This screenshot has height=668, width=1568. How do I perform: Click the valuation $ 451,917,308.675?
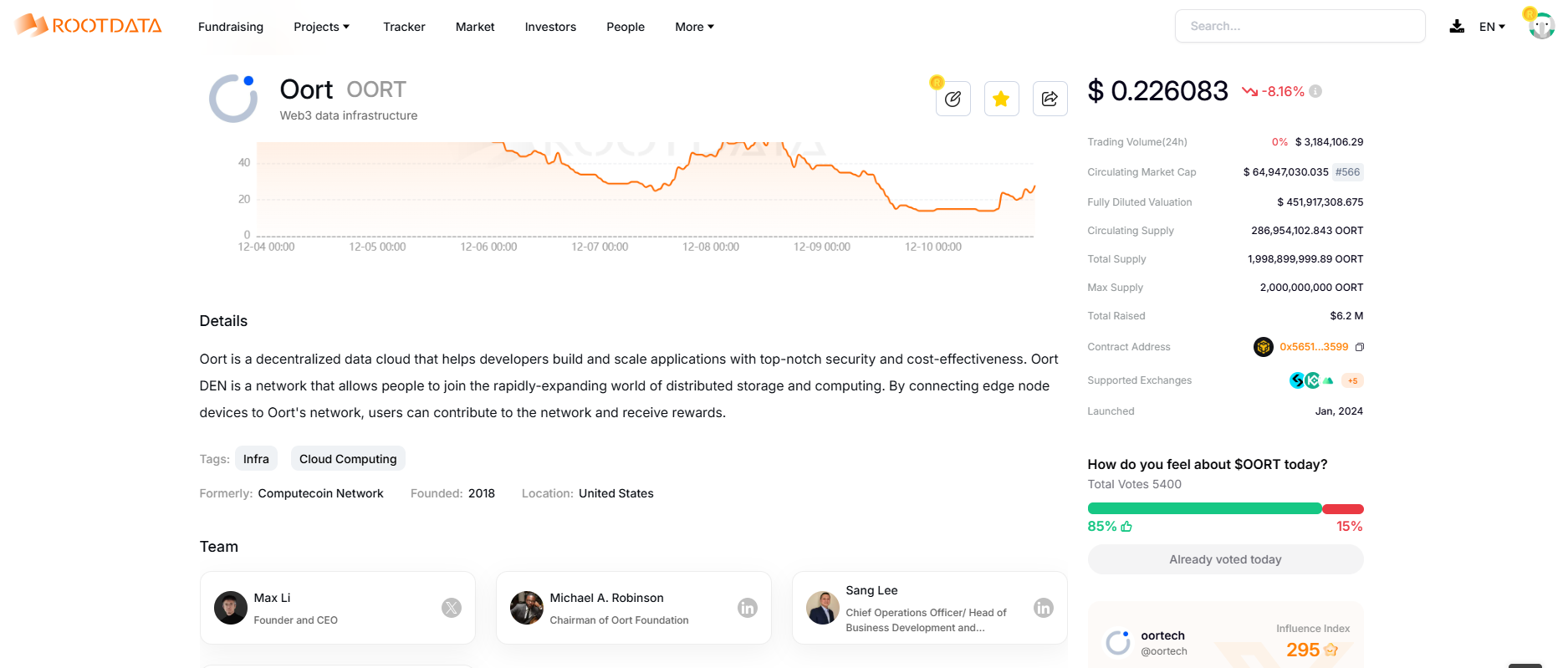[1320, 202]
